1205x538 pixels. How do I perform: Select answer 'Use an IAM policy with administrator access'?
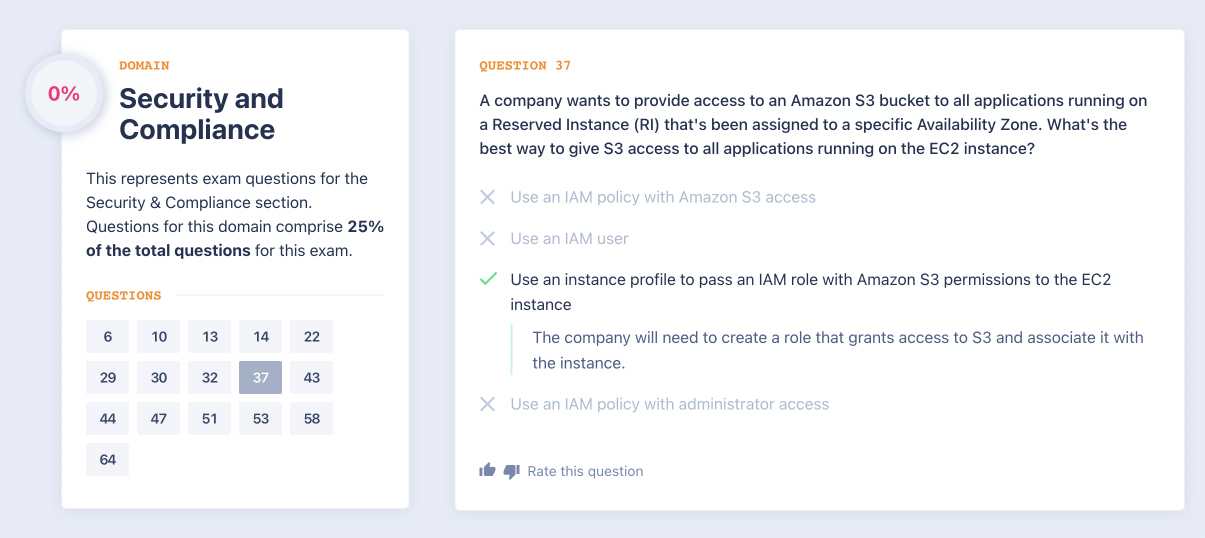coord(669,404)
